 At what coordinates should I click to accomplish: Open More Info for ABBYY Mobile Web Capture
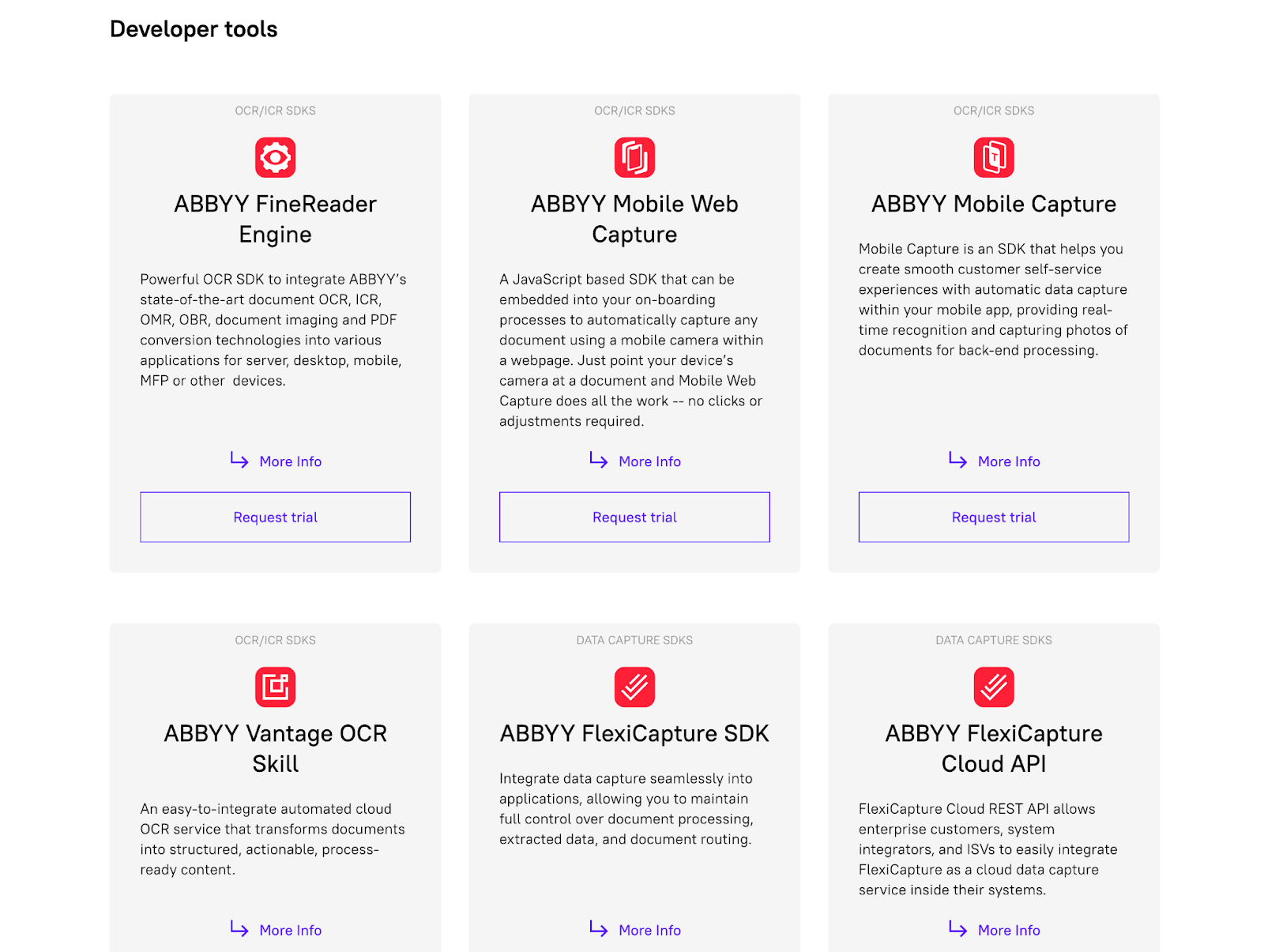click(x=650, y=461)
